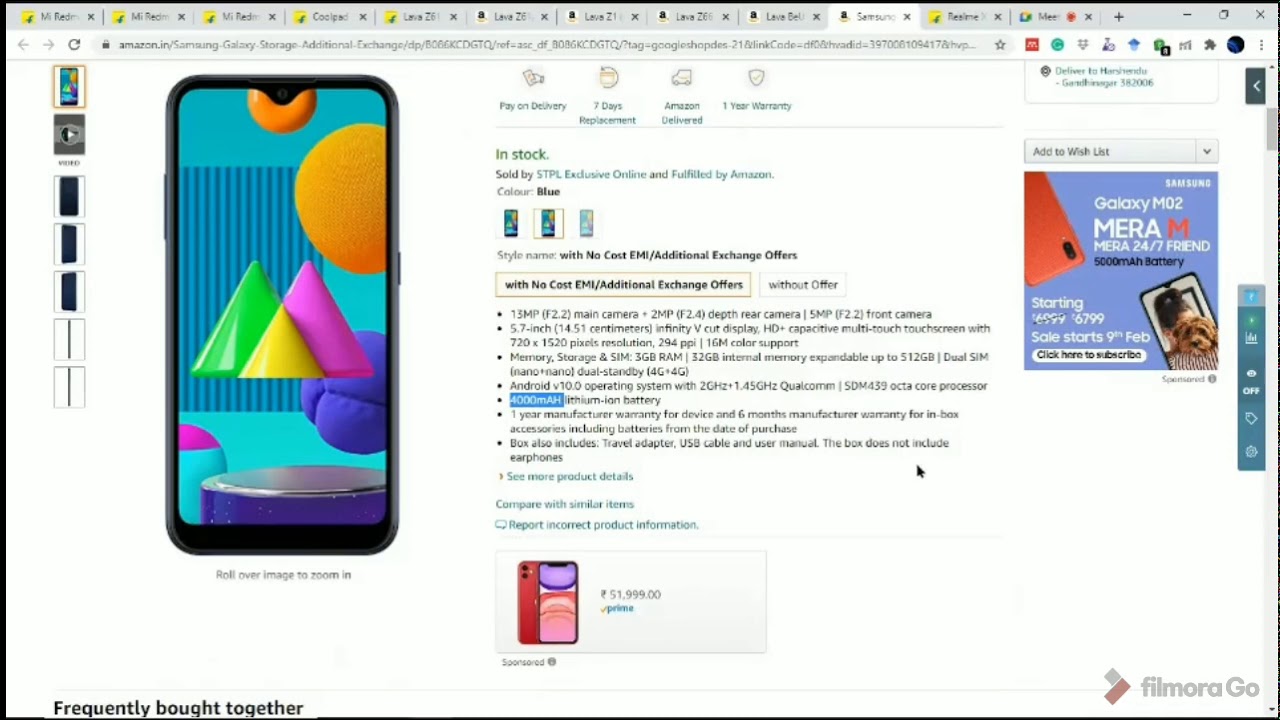The image size is (1280, 720).
Task: Go back to the previous page
Action: pyautogui.click(x=23, y=45)
